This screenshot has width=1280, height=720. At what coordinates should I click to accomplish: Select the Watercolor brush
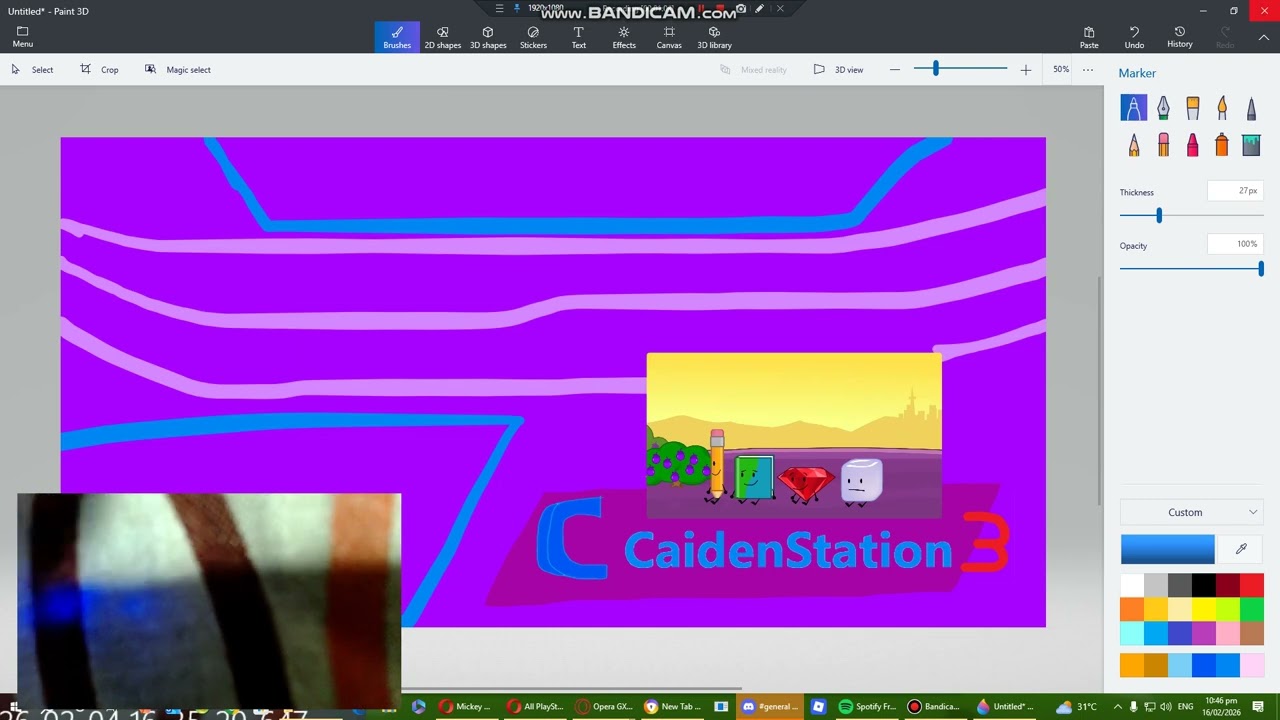pyautogui.click(x=1222, y=107)
